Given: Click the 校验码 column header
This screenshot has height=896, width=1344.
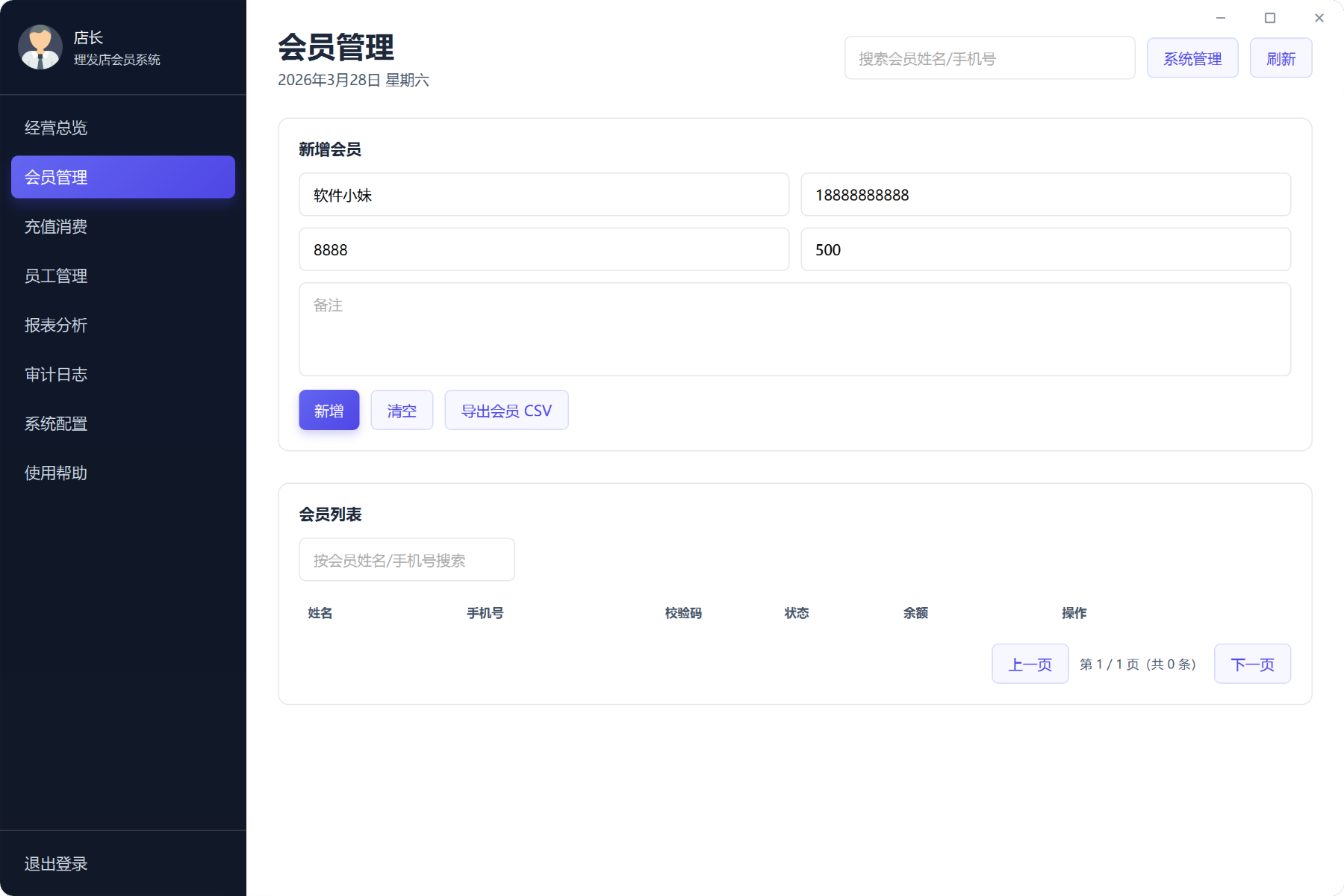Looking at the screenshot, I should pyautogui.click(x=683, y=613).
